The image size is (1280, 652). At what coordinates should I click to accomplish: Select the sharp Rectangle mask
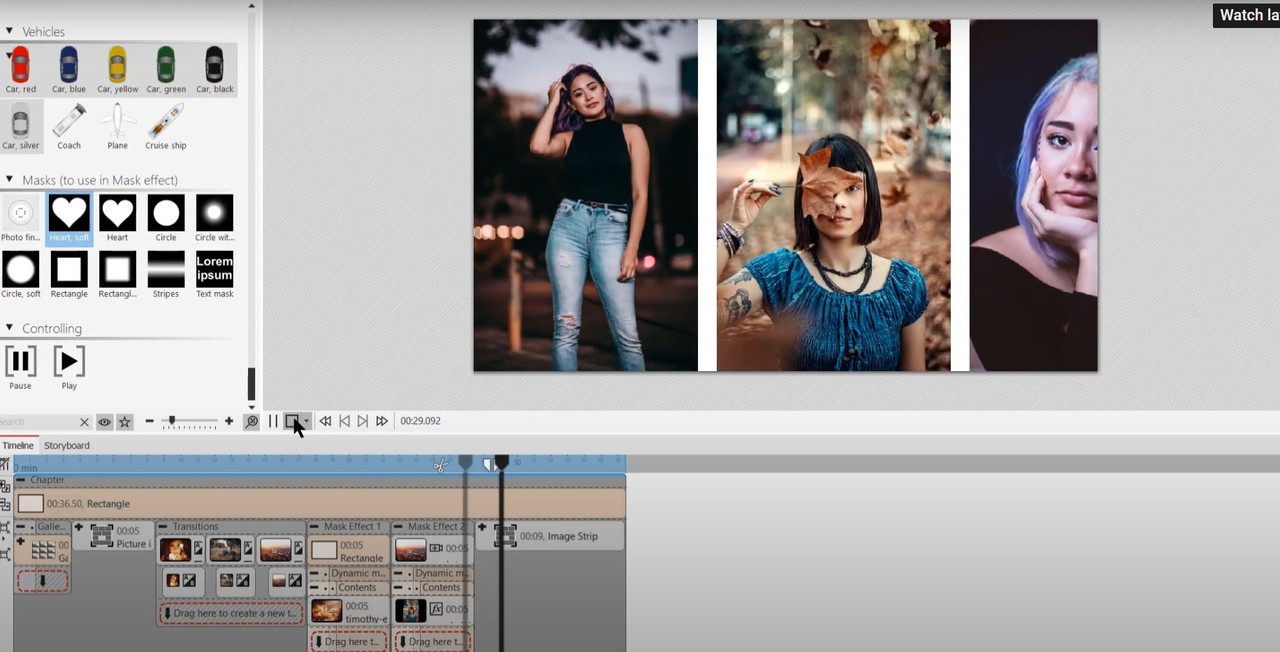click(x=69, y=274)
